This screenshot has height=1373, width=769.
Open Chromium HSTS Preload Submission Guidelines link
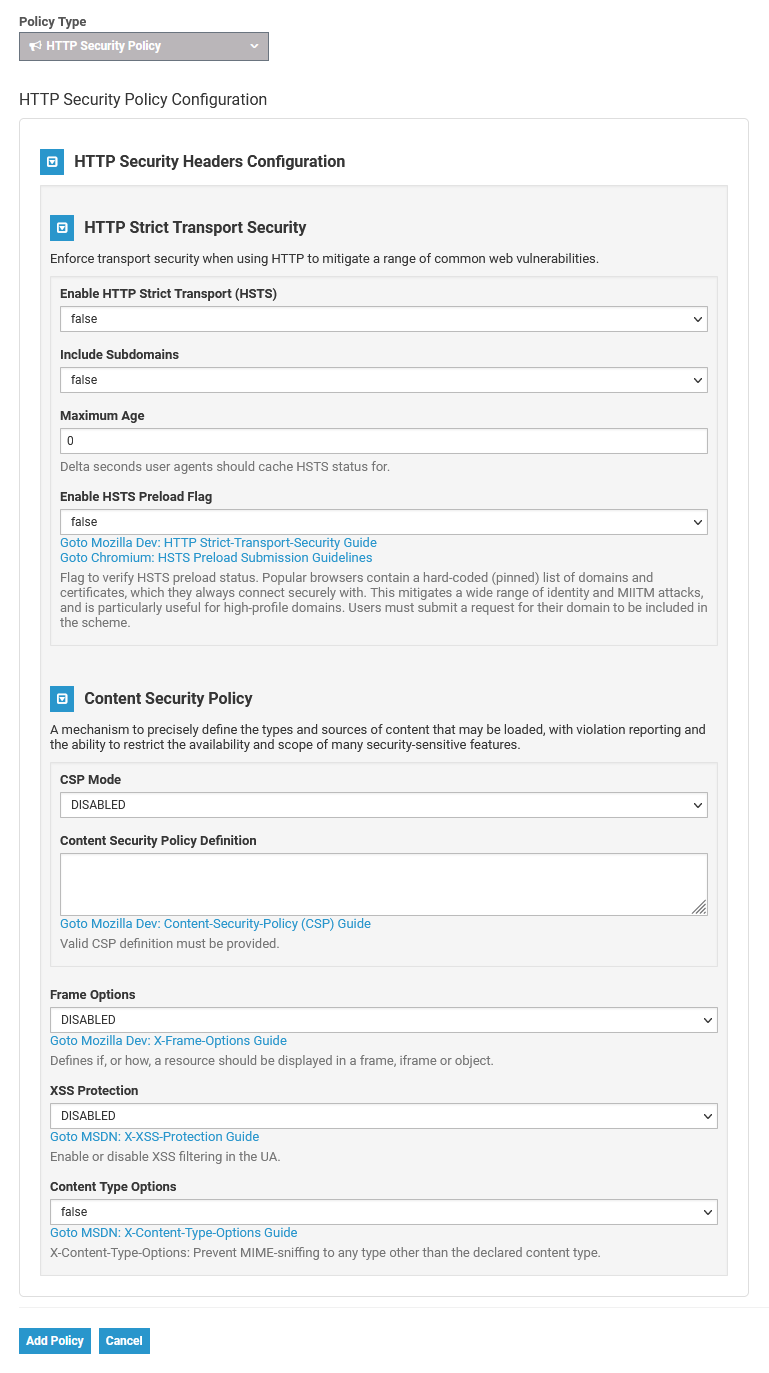216,558
